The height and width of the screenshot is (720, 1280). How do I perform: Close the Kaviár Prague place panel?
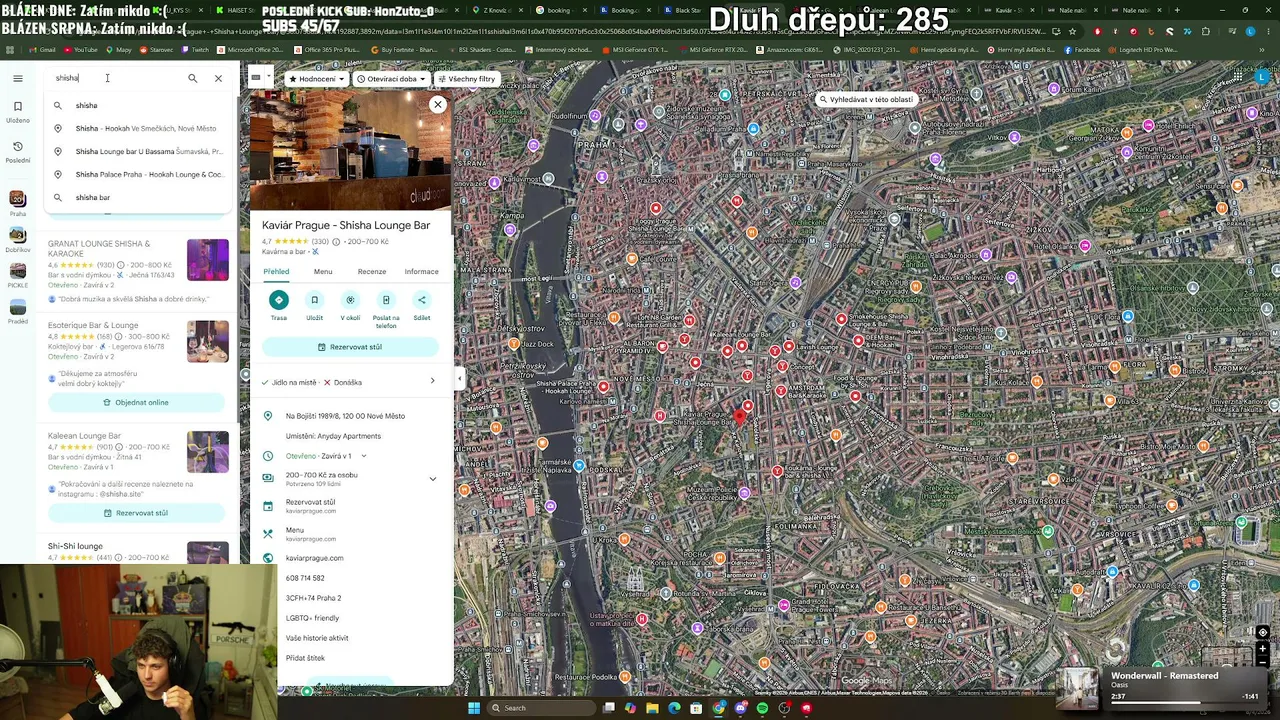(x=437, y=104)
